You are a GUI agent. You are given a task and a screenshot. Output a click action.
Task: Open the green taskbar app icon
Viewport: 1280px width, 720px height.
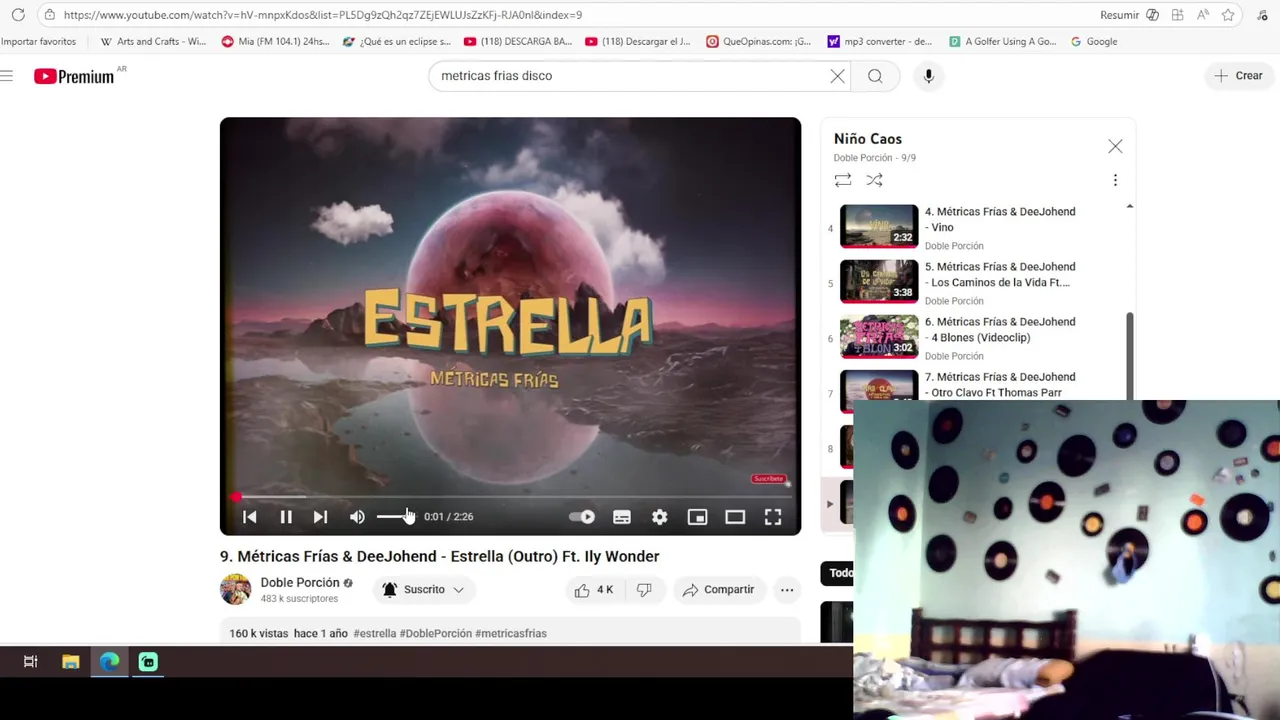pos(148,662)
